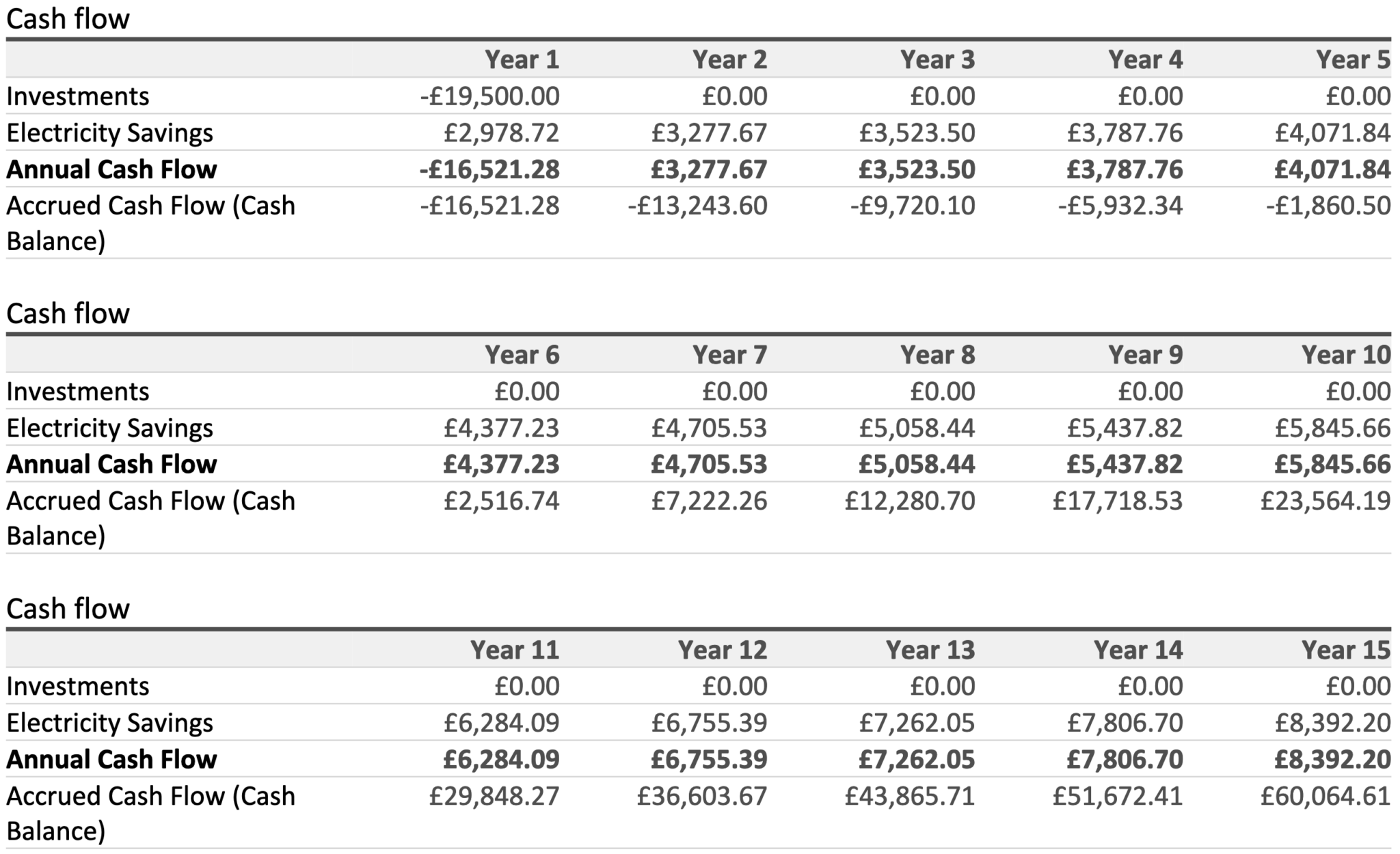
Task: Click the -£1,860.50 cash balance cell
Action: (1328, 206)
